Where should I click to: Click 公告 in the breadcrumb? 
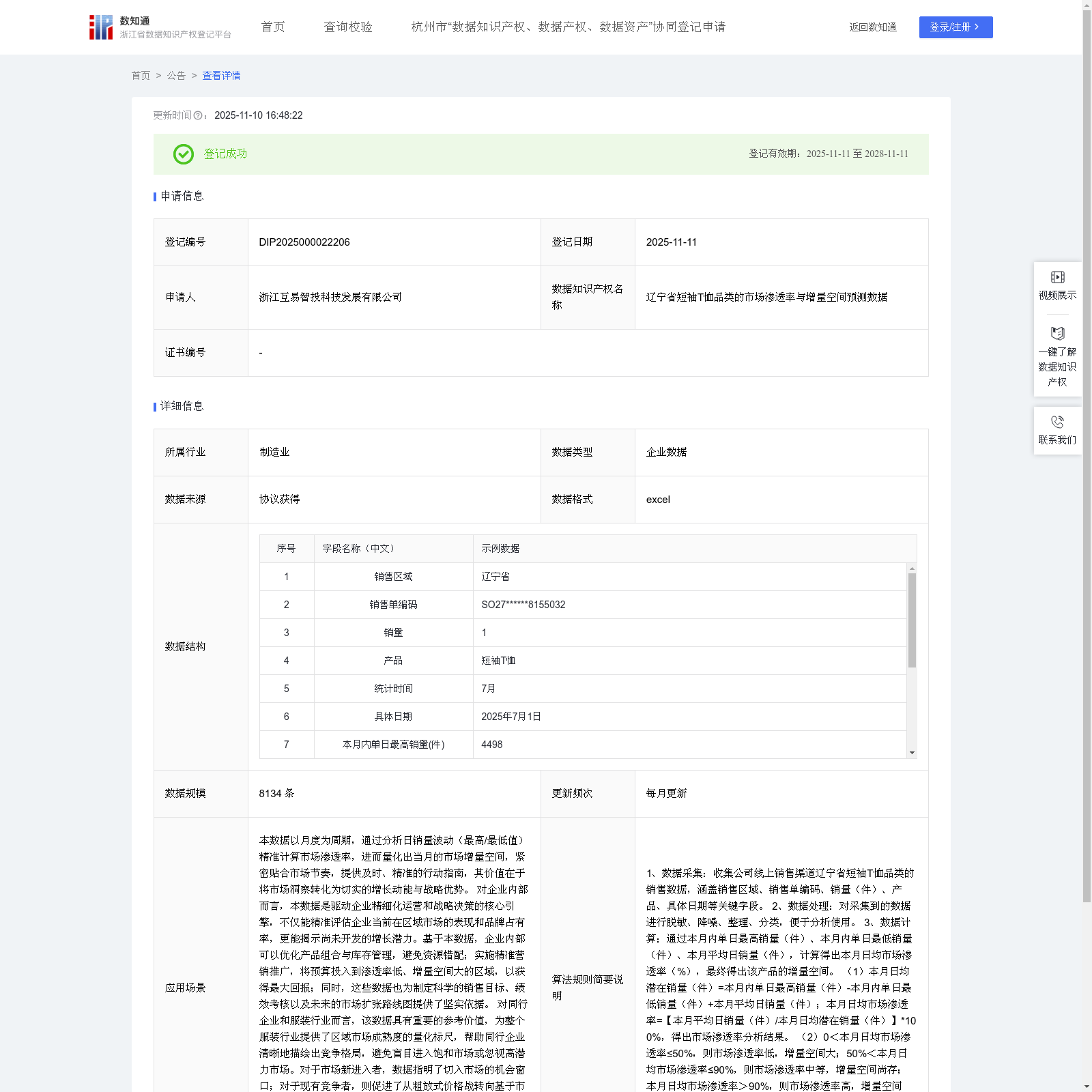176,76
